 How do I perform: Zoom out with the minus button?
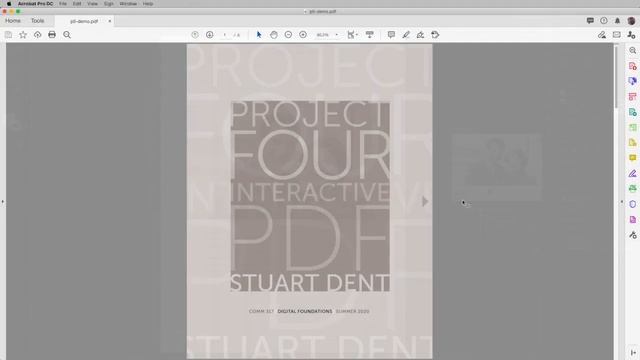coord(288,35)
